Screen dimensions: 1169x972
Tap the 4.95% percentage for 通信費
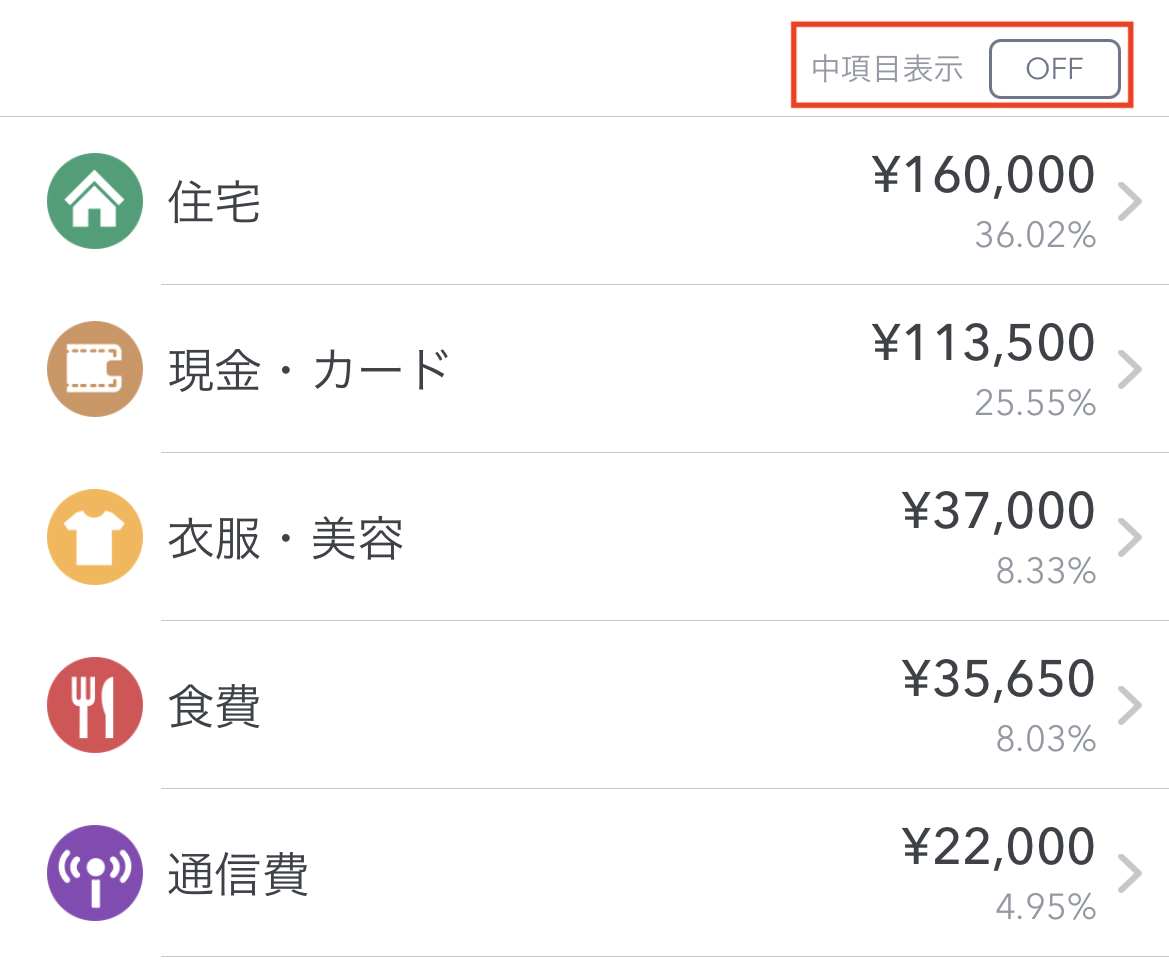[1045, 907]
